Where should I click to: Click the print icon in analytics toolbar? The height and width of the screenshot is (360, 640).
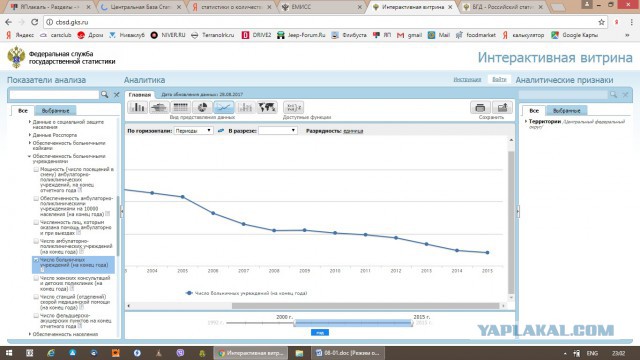click(480, 107)
